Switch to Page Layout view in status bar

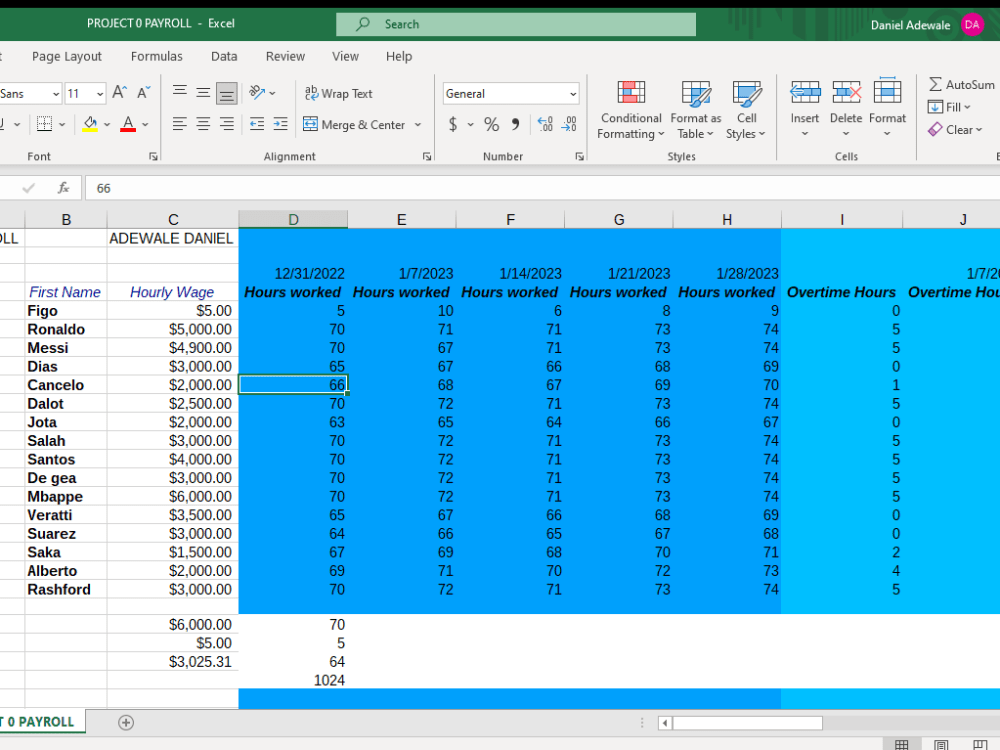coord(941,744)
